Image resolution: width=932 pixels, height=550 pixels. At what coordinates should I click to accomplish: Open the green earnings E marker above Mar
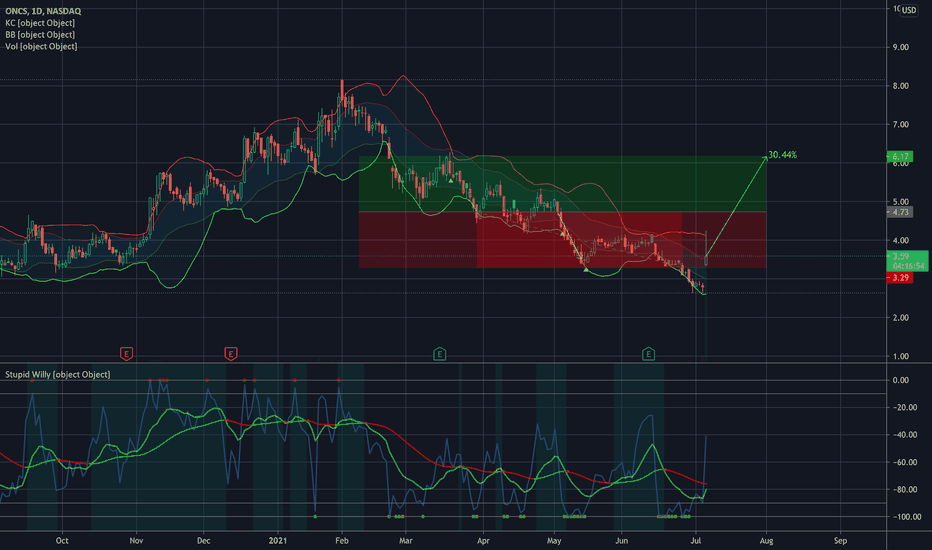pyautogui.click(x=439, y=354)
